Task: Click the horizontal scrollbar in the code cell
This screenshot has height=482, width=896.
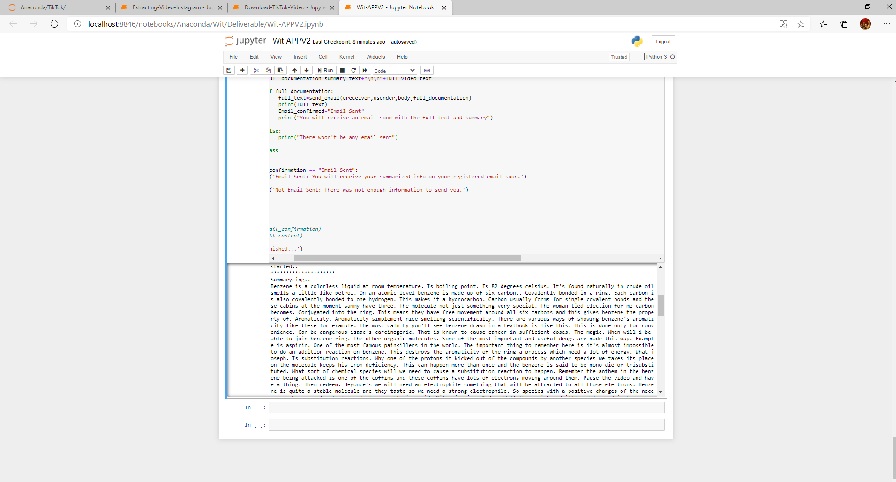Action: tap(407, 258)
